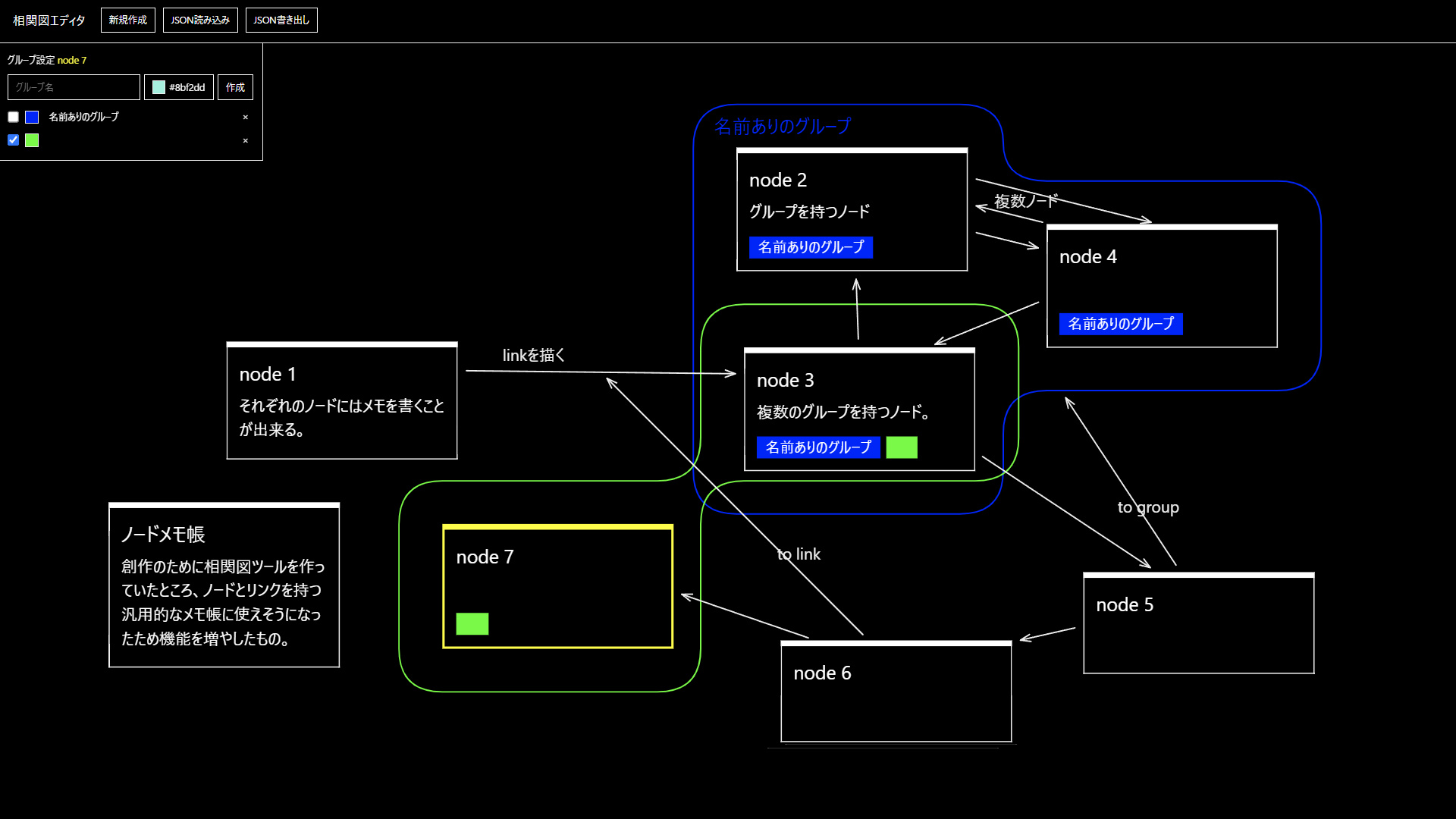Select the highlighted node 7 box
Screen dimensions: 1456x819
[x=558, y=586]
